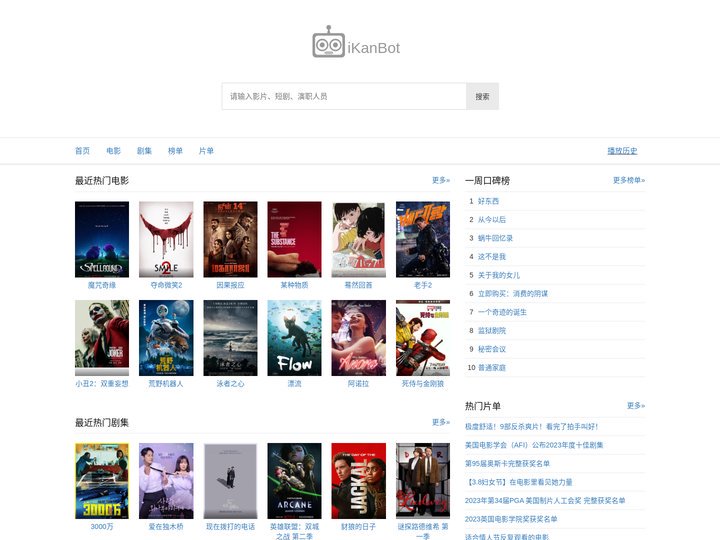
Task: Open rank 7 entry 一个奇迹的诞生
Action: [x=502, y=312]
